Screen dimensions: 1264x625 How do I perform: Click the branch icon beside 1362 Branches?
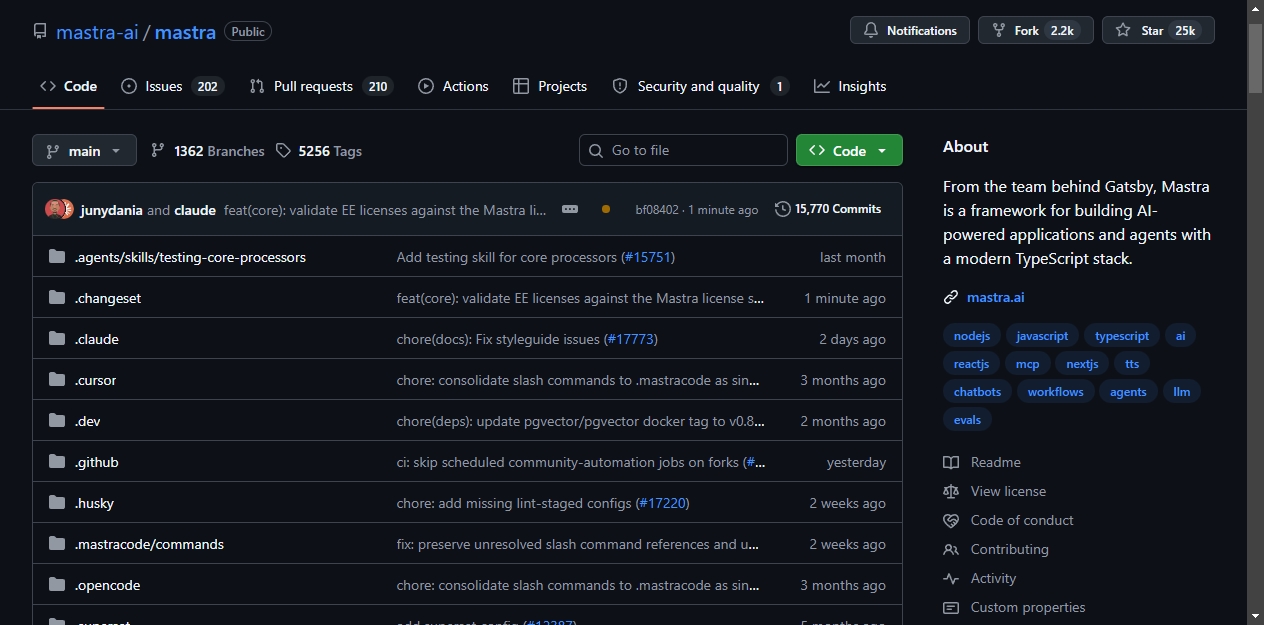(x=158, y=151)
